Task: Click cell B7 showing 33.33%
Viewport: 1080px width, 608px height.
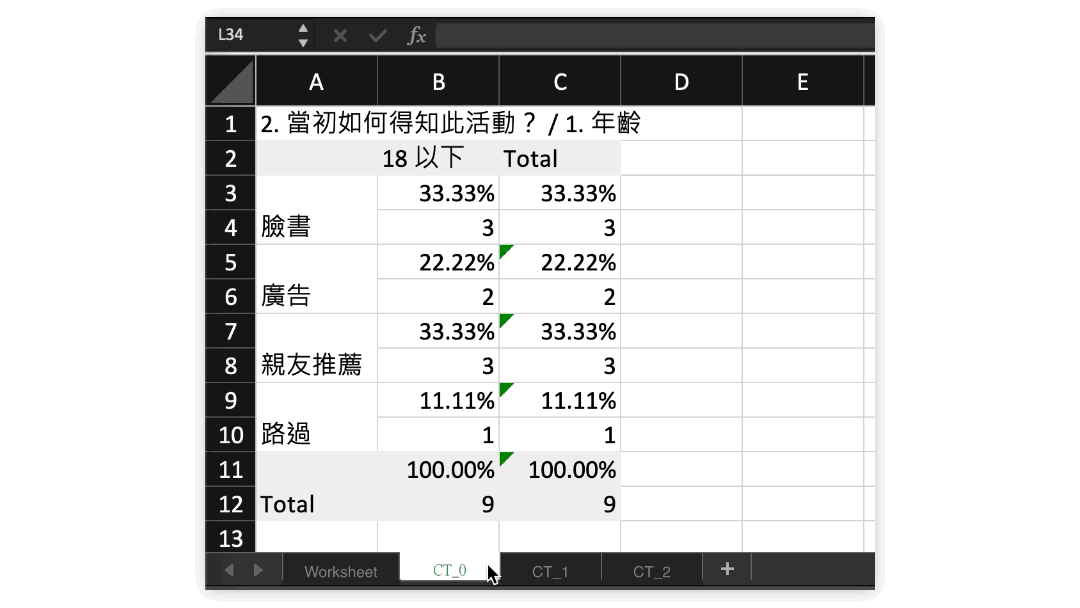Action: 438,331
